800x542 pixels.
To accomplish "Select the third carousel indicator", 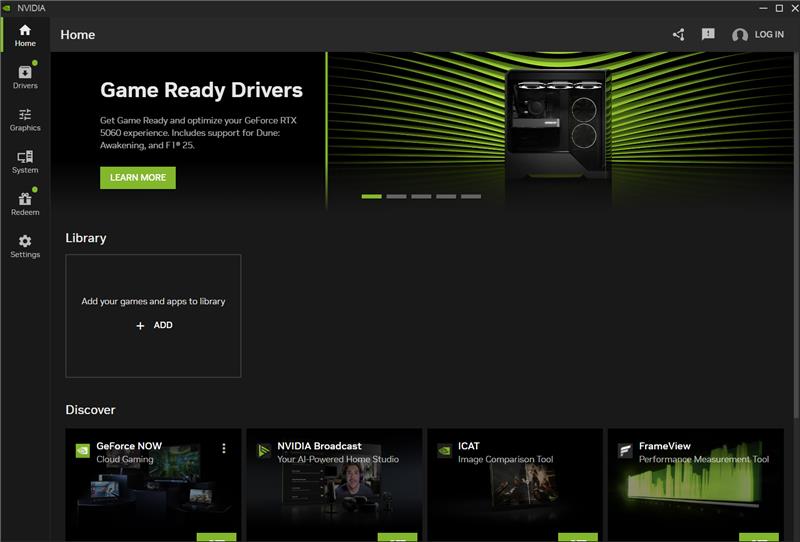I will coord(421,196).
